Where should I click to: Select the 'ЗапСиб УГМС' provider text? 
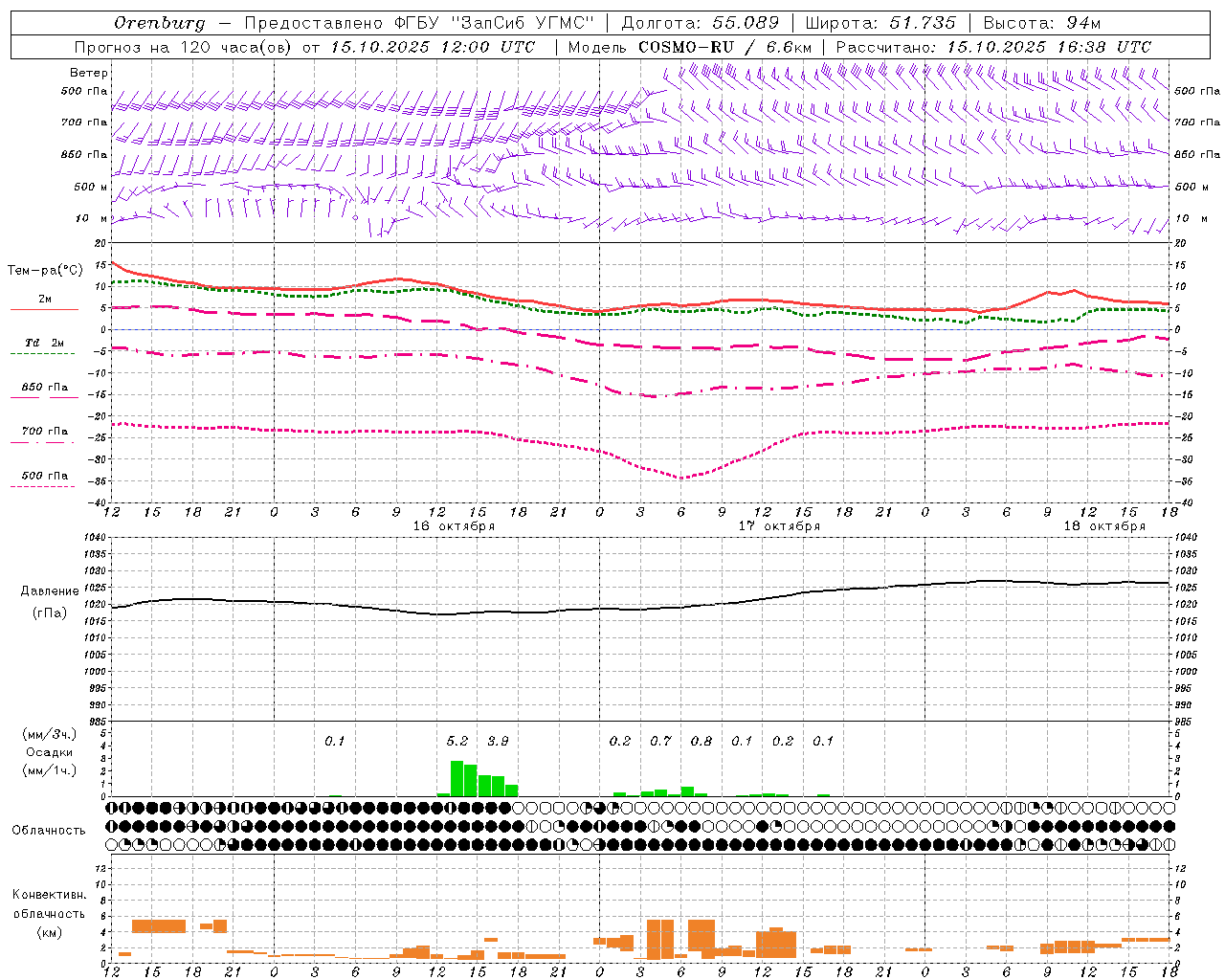(524, 23)
